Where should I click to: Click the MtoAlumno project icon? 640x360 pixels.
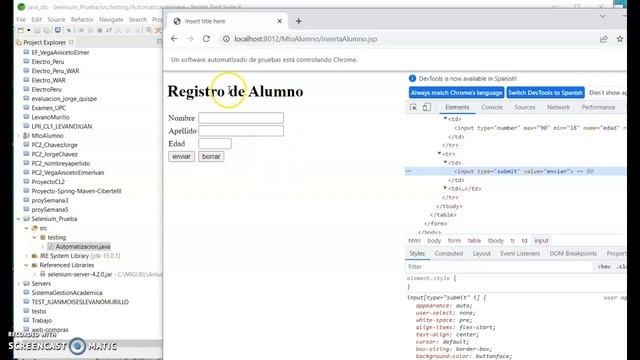click(27, 135)
